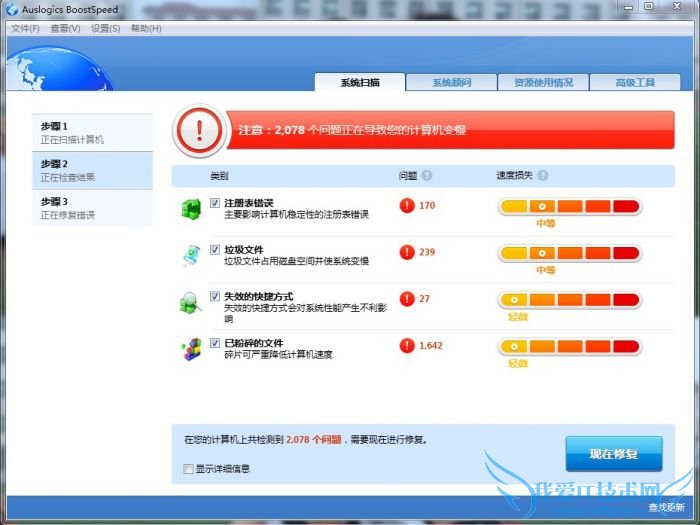Maximize the BoostSpeed window
The image size is (700, 525).
648,6
